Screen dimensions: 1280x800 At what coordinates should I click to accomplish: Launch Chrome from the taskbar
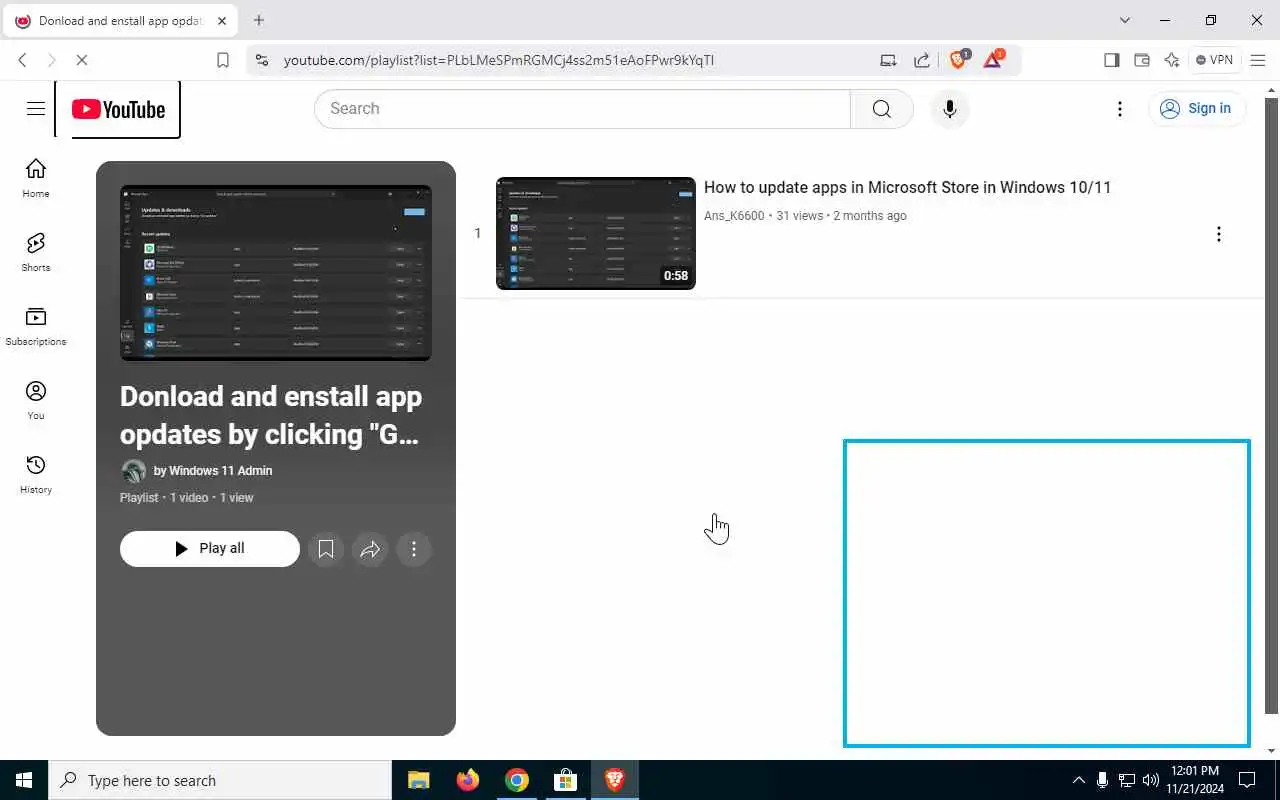(516, 780)
